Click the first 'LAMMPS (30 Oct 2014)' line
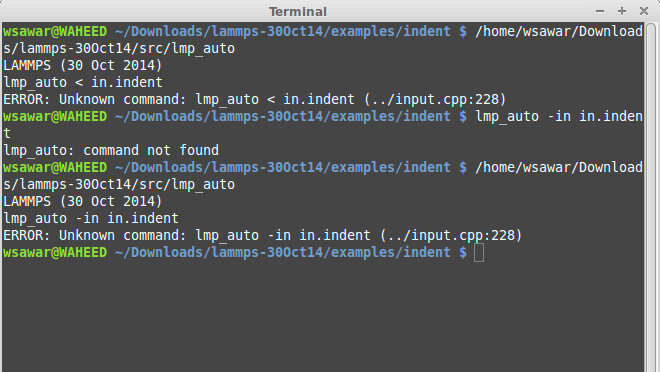This screenshot has width=660, height=372. [82, 66]
